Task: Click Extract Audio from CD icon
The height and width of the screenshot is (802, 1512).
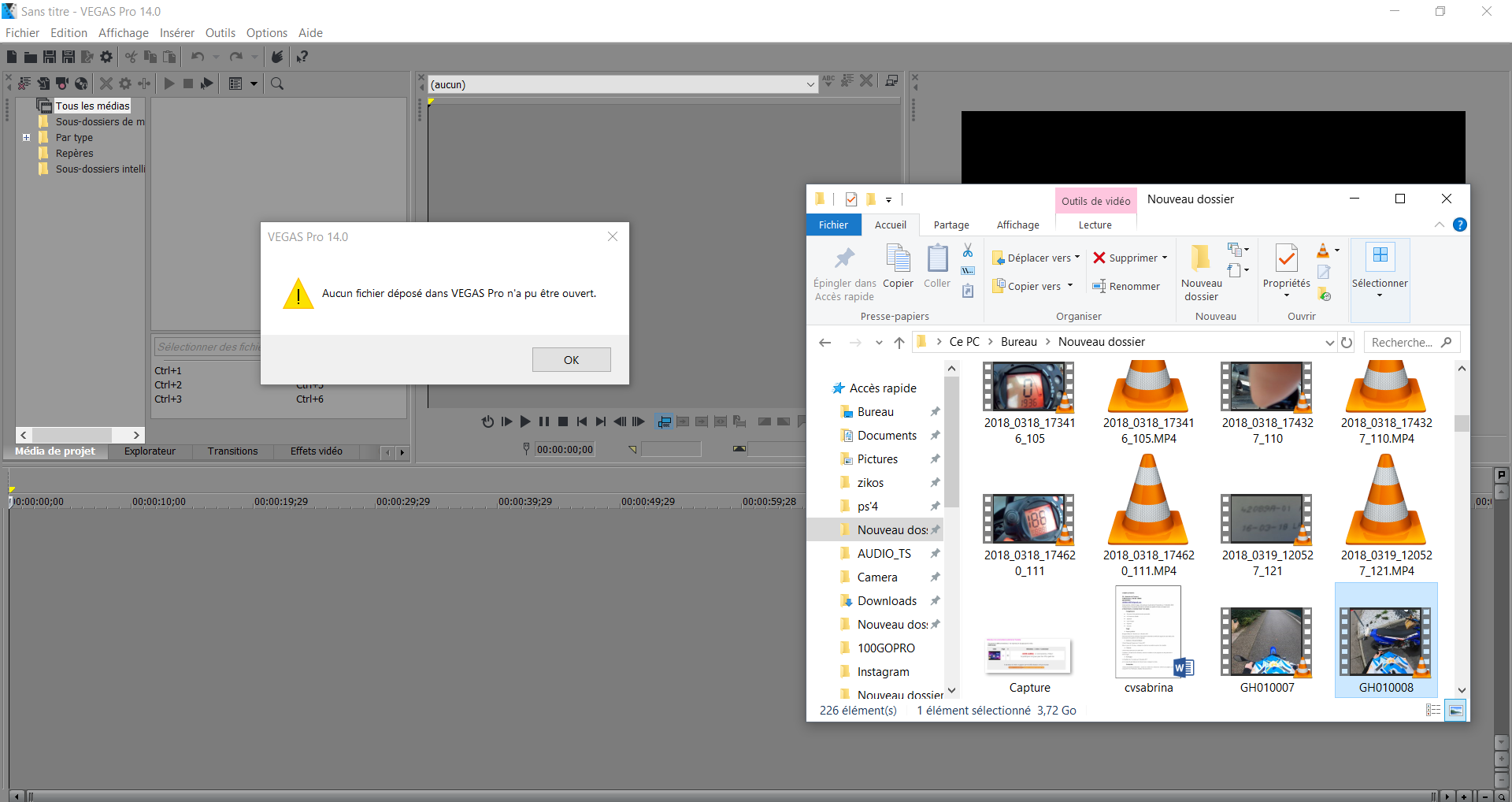Action: click(81, 84)
